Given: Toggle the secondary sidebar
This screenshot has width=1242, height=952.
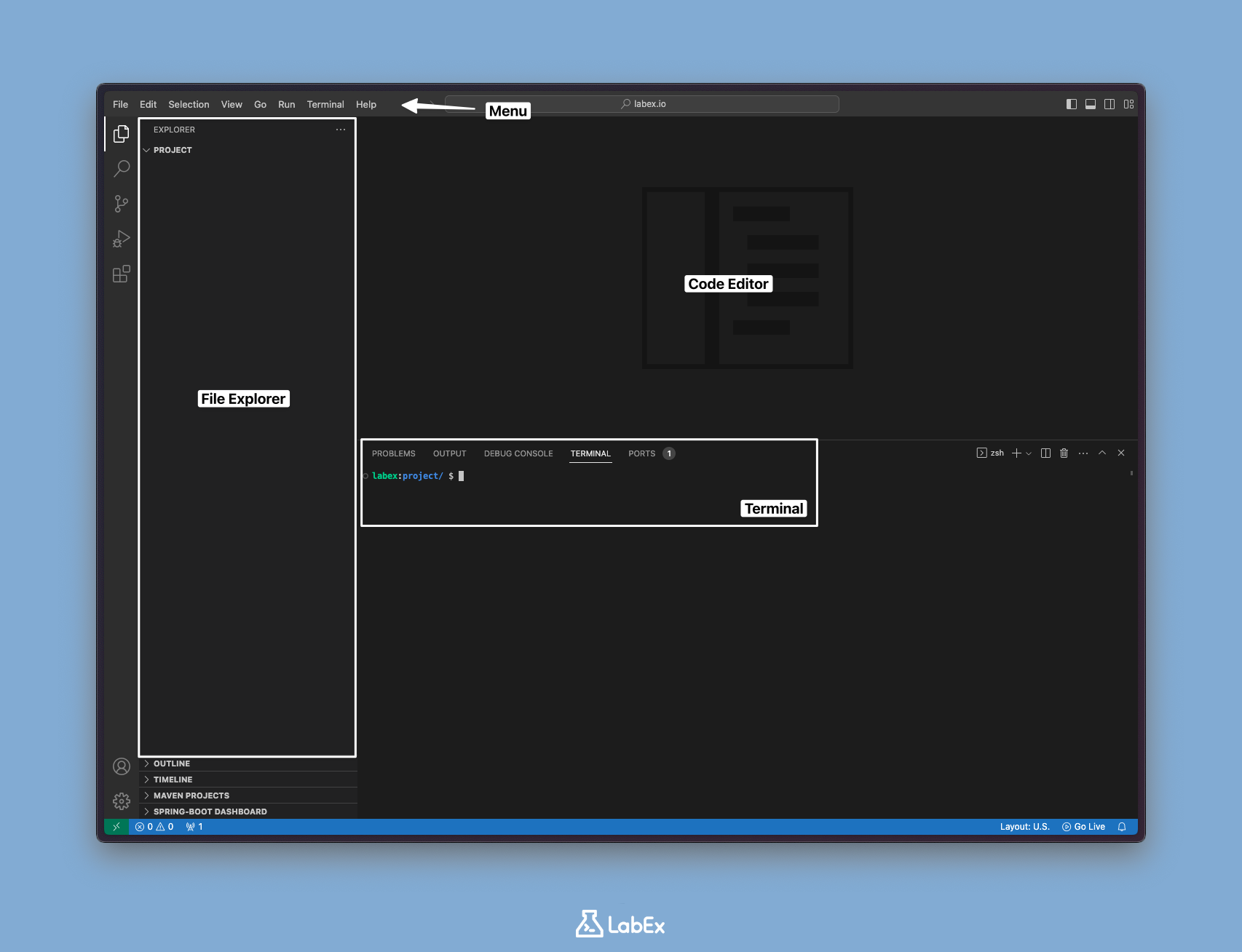Looking at the screenshot, I should tap(1110, 104).
